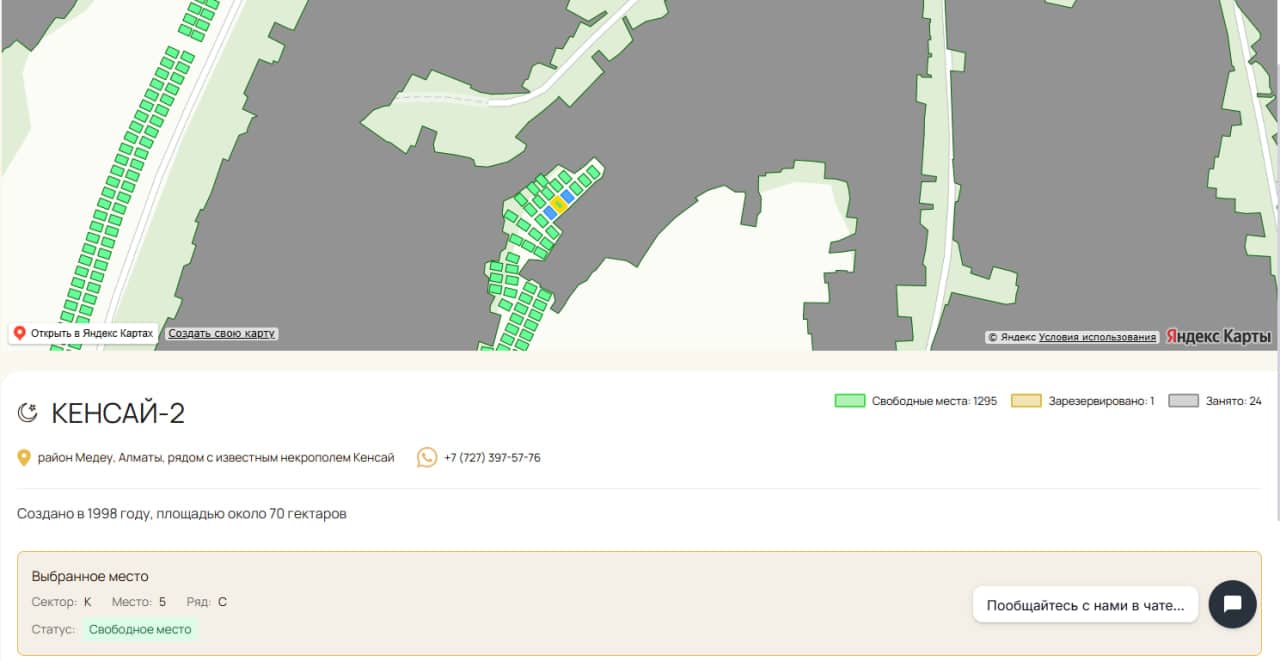
Task: Click the chat bubble icon button
Action: 1232,604
